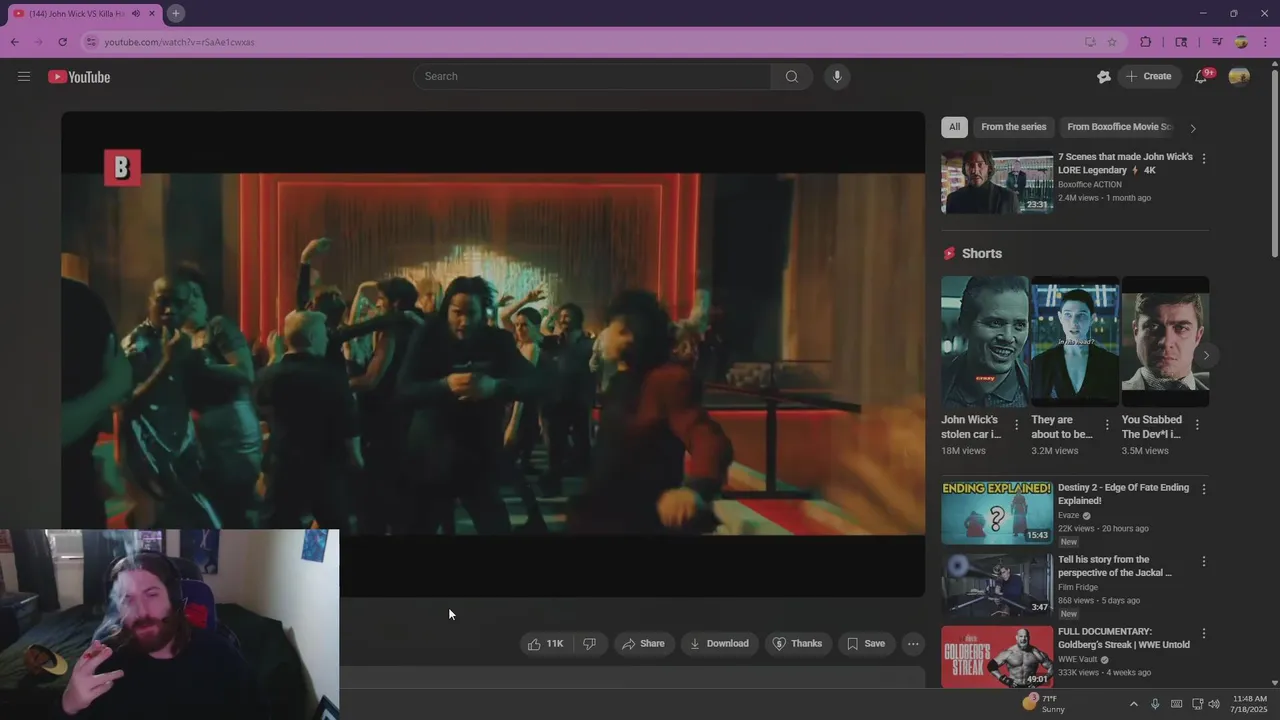Open the Create video button
This screenshot has height=720, width=1280.
point(1149,76)
